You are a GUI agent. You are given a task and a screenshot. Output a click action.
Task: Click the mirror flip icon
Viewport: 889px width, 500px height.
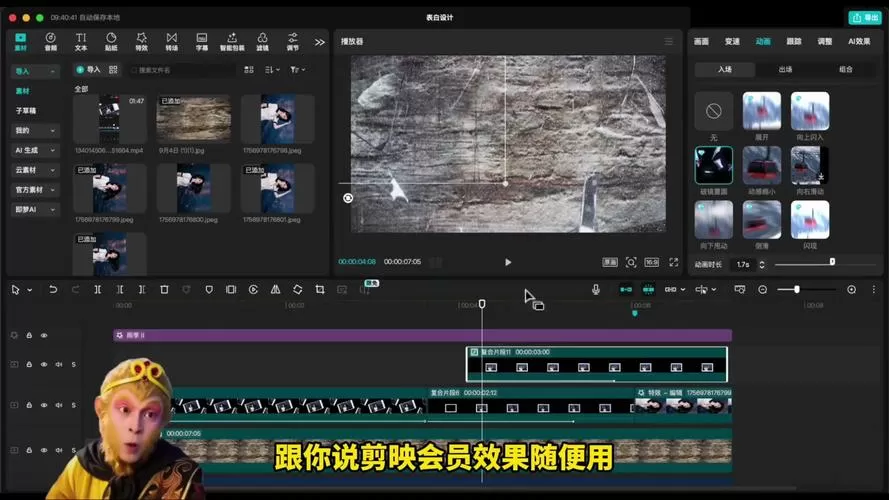[x=275, y=290]
